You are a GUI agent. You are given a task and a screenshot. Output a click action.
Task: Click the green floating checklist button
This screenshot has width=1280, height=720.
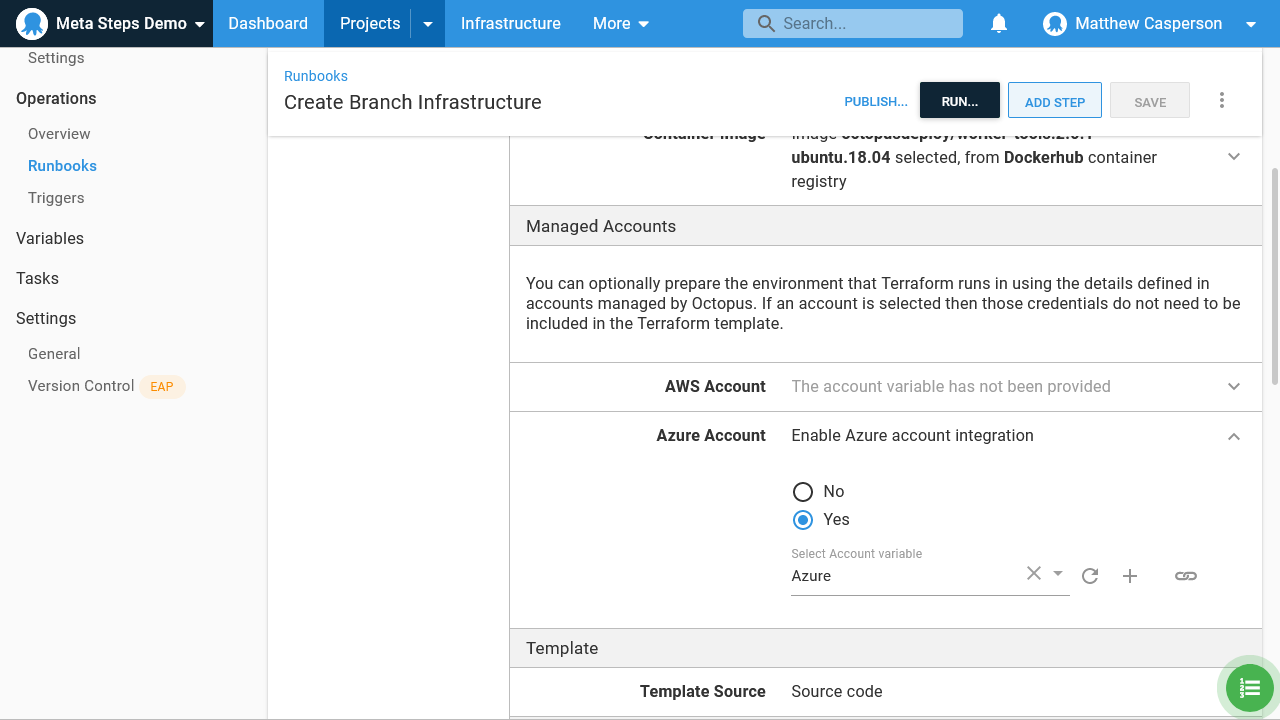pos(1249,688)
